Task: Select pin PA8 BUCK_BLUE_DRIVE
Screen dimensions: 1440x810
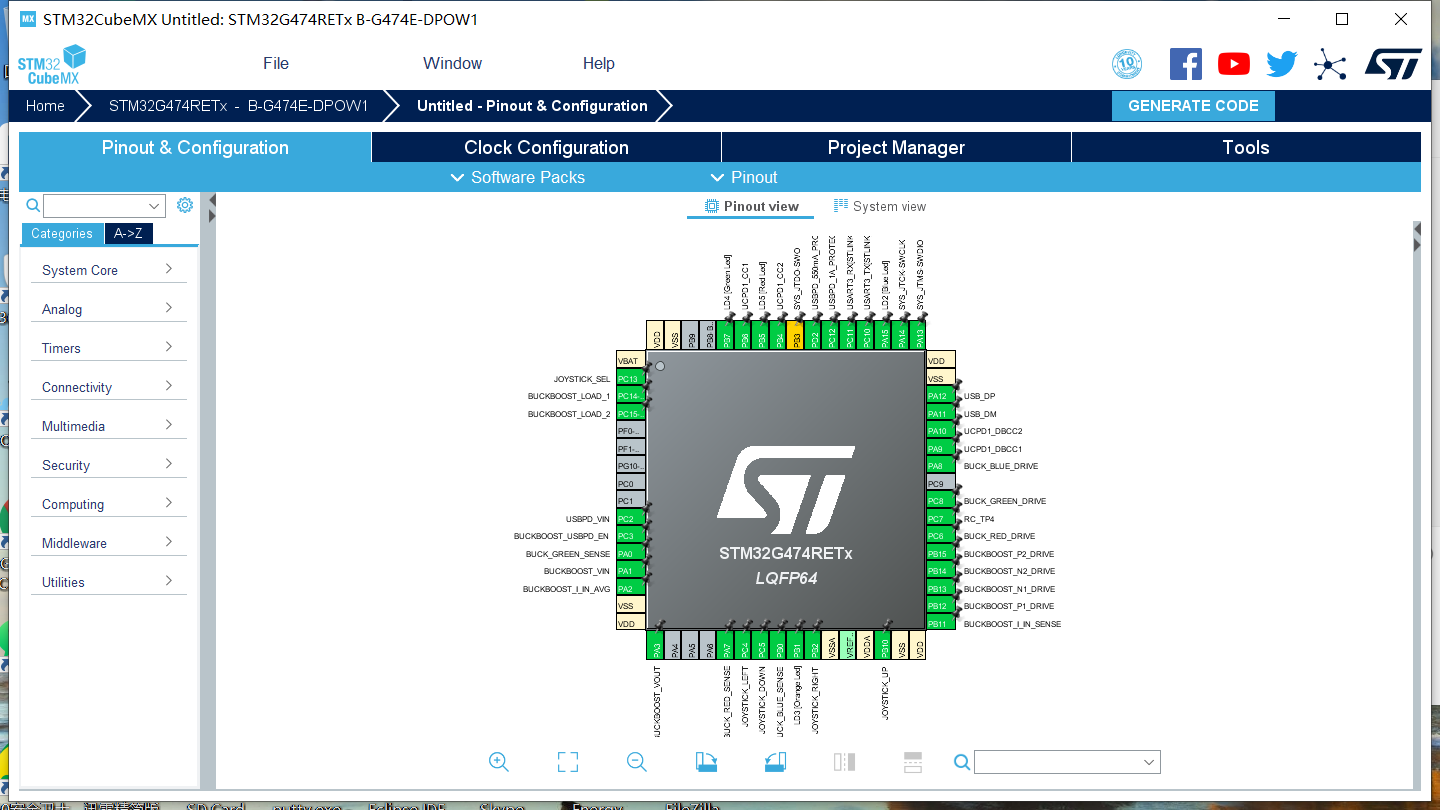Action: coord(940,466)
